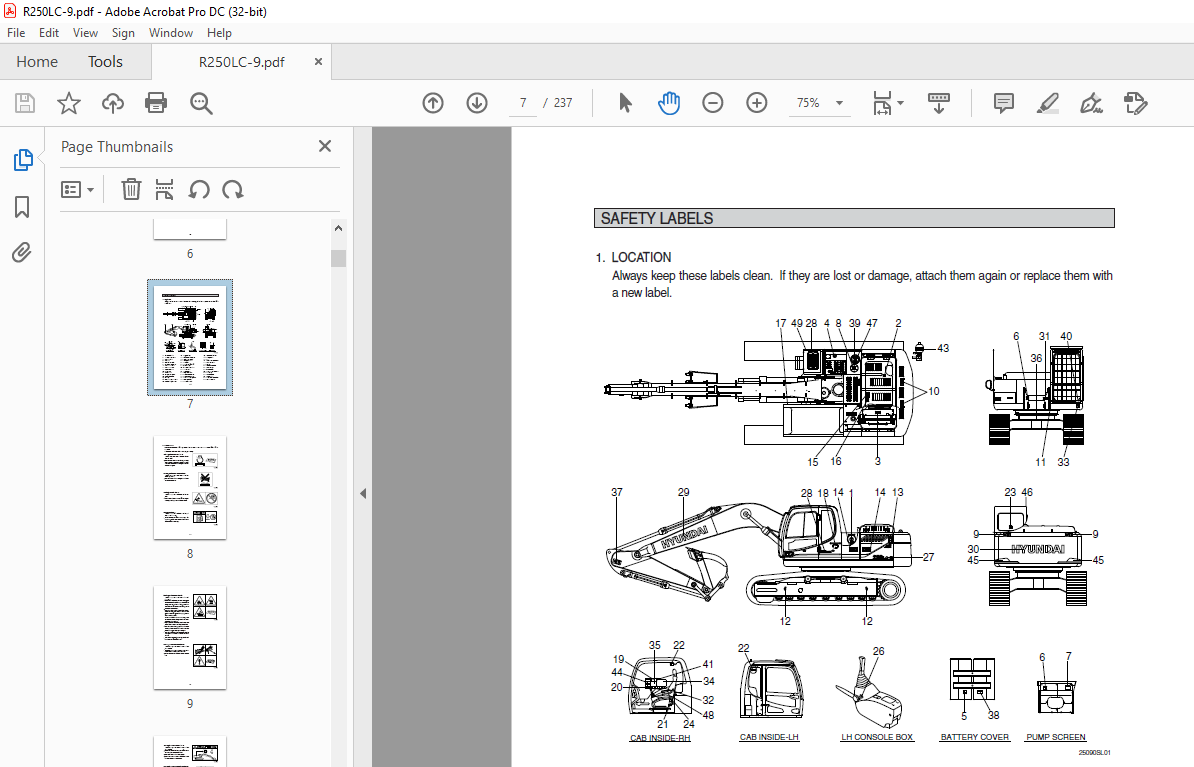Click the CAB INSIDE-LH caption
This screenshot has height=767, width=1194.
pos(769,737)
